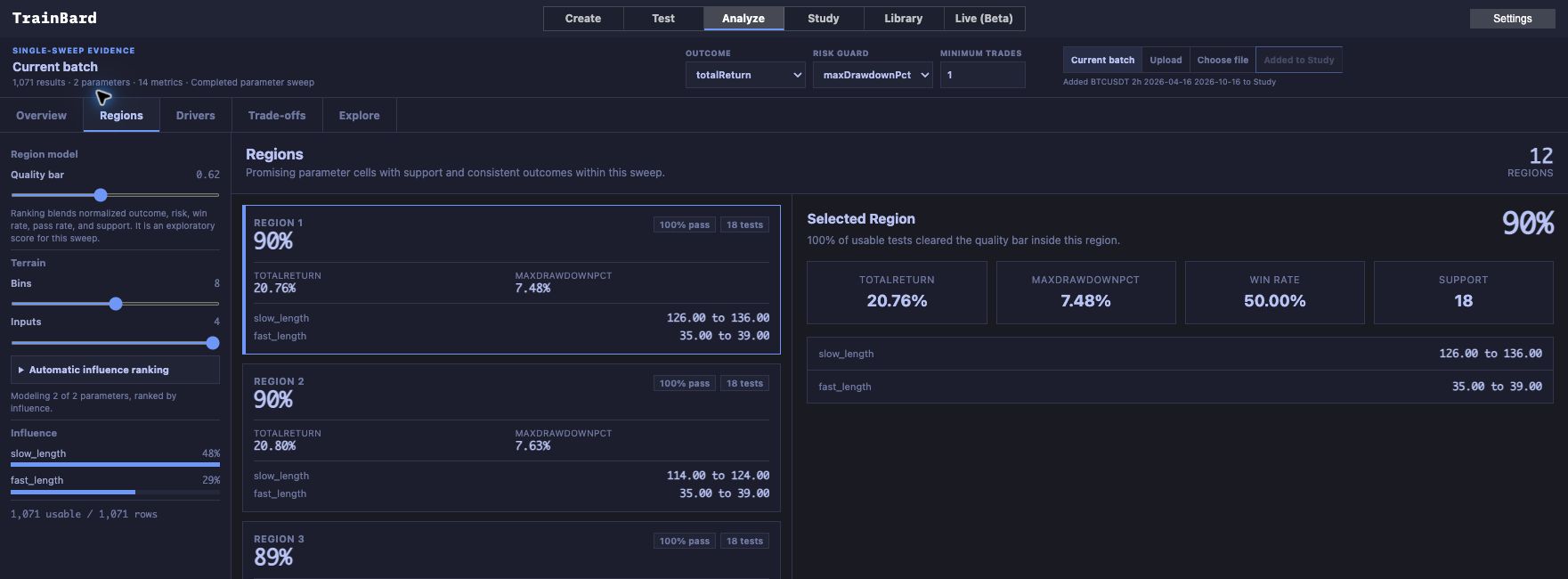Open Settings
This screenshot has width=1568, height=579.
pyautogui.click(x=1513, y=19)
